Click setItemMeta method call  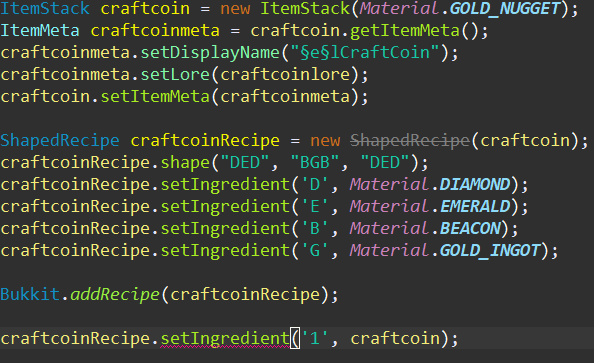point(155,97)
